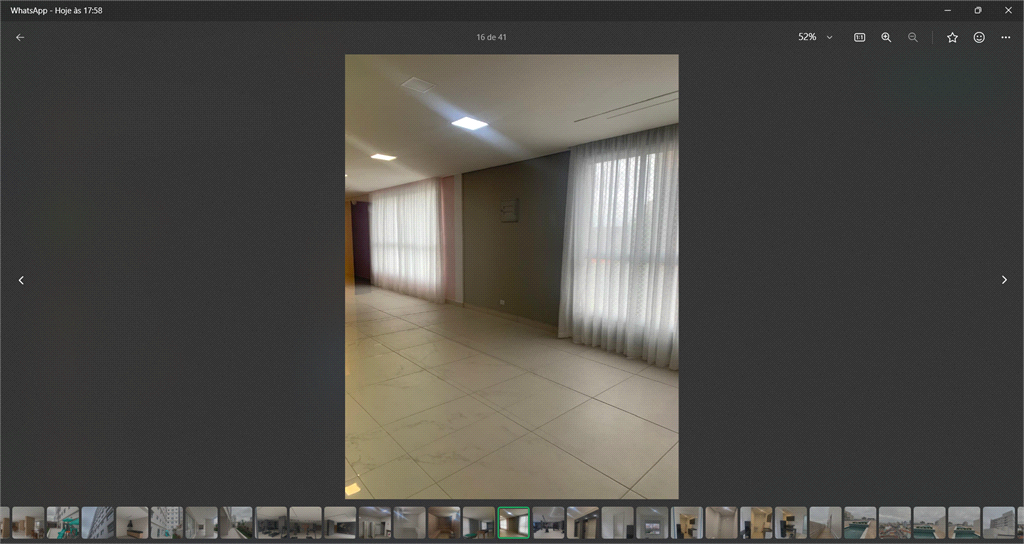Select thumbnail right after the highlighted one

pos(548,522)
